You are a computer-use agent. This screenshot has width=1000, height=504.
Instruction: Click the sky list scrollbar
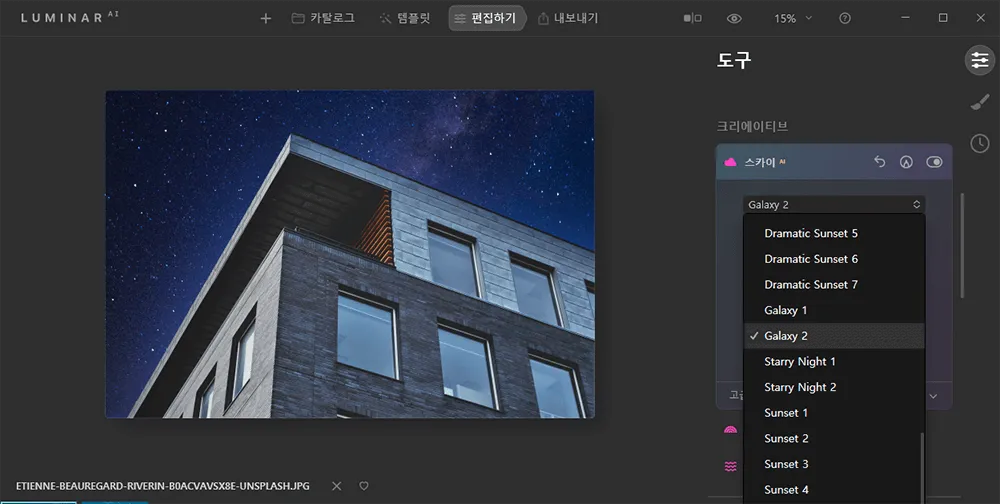click(x=922, y=468)
